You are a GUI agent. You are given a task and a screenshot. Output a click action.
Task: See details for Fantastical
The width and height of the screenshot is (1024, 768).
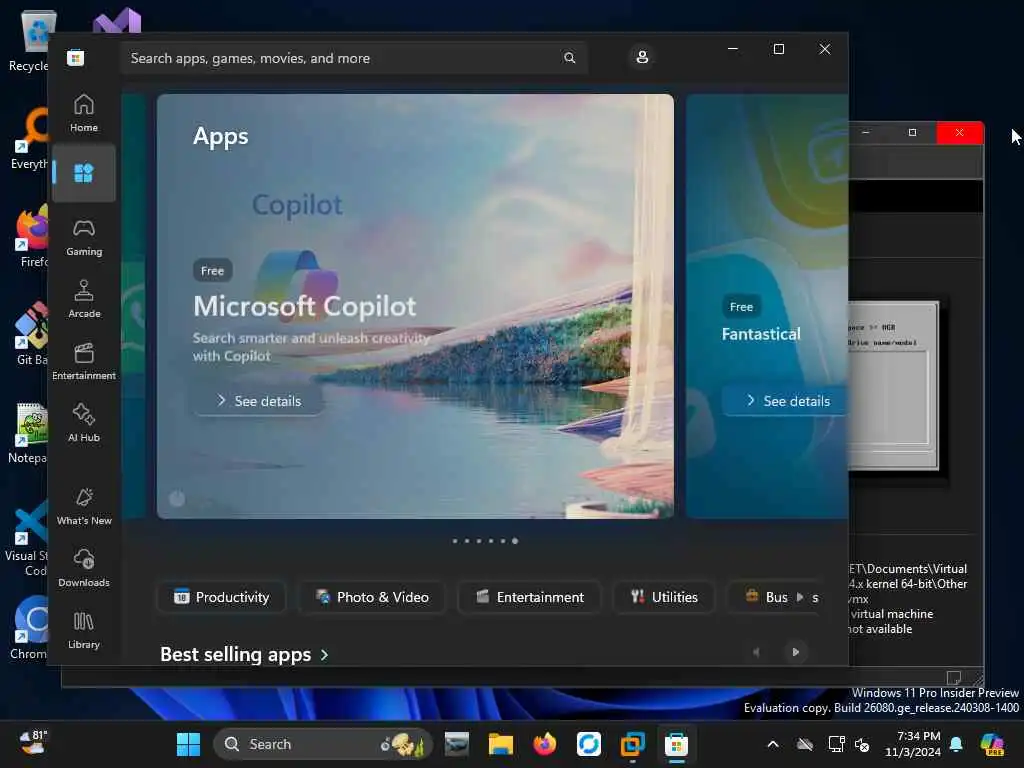[786, 401]
